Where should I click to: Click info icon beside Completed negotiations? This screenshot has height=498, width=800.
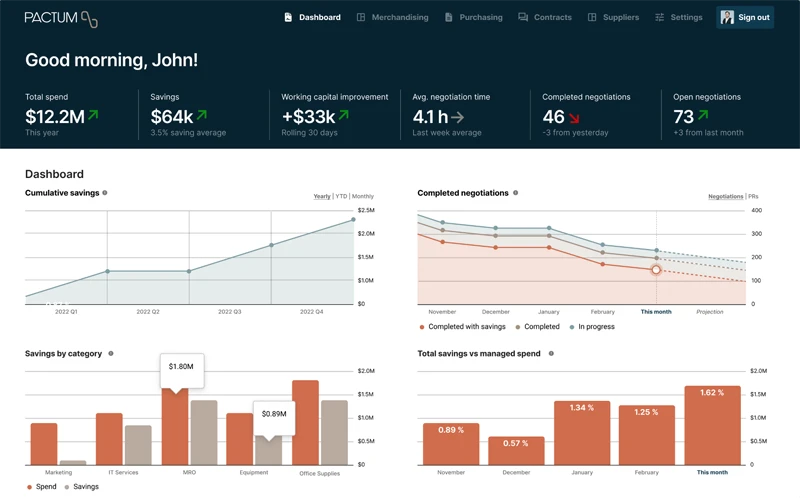coord(516,193)
